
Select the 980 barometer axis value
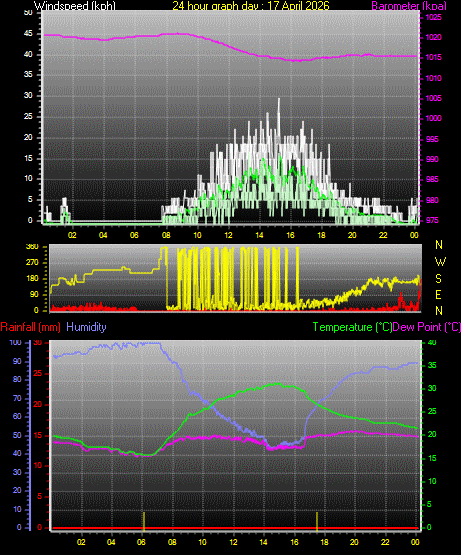pos(432,200)
